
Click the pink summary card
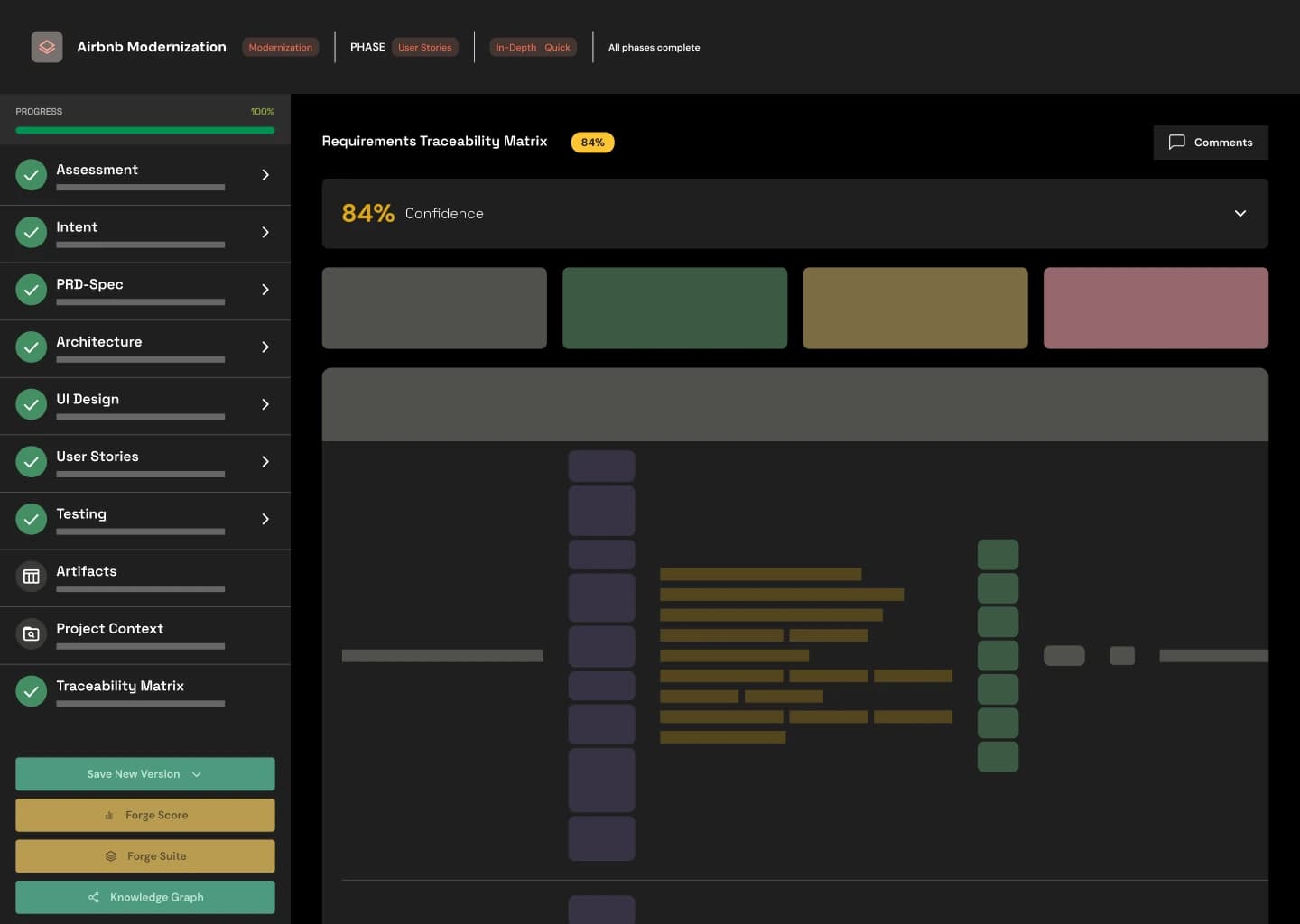(x=1156, y=308)
